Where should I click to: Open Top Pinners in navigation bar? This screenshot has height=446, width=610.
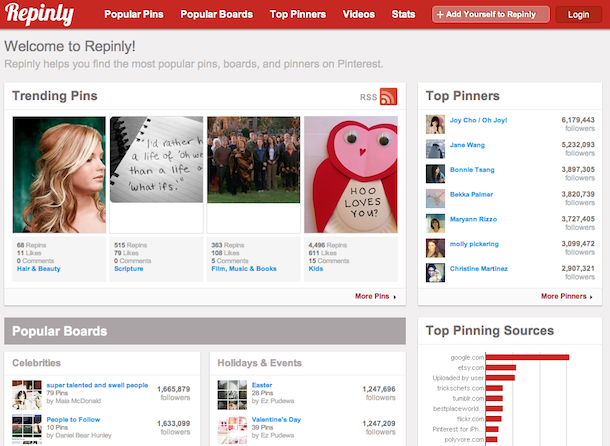pyautogui.click(x=298, y=14)
